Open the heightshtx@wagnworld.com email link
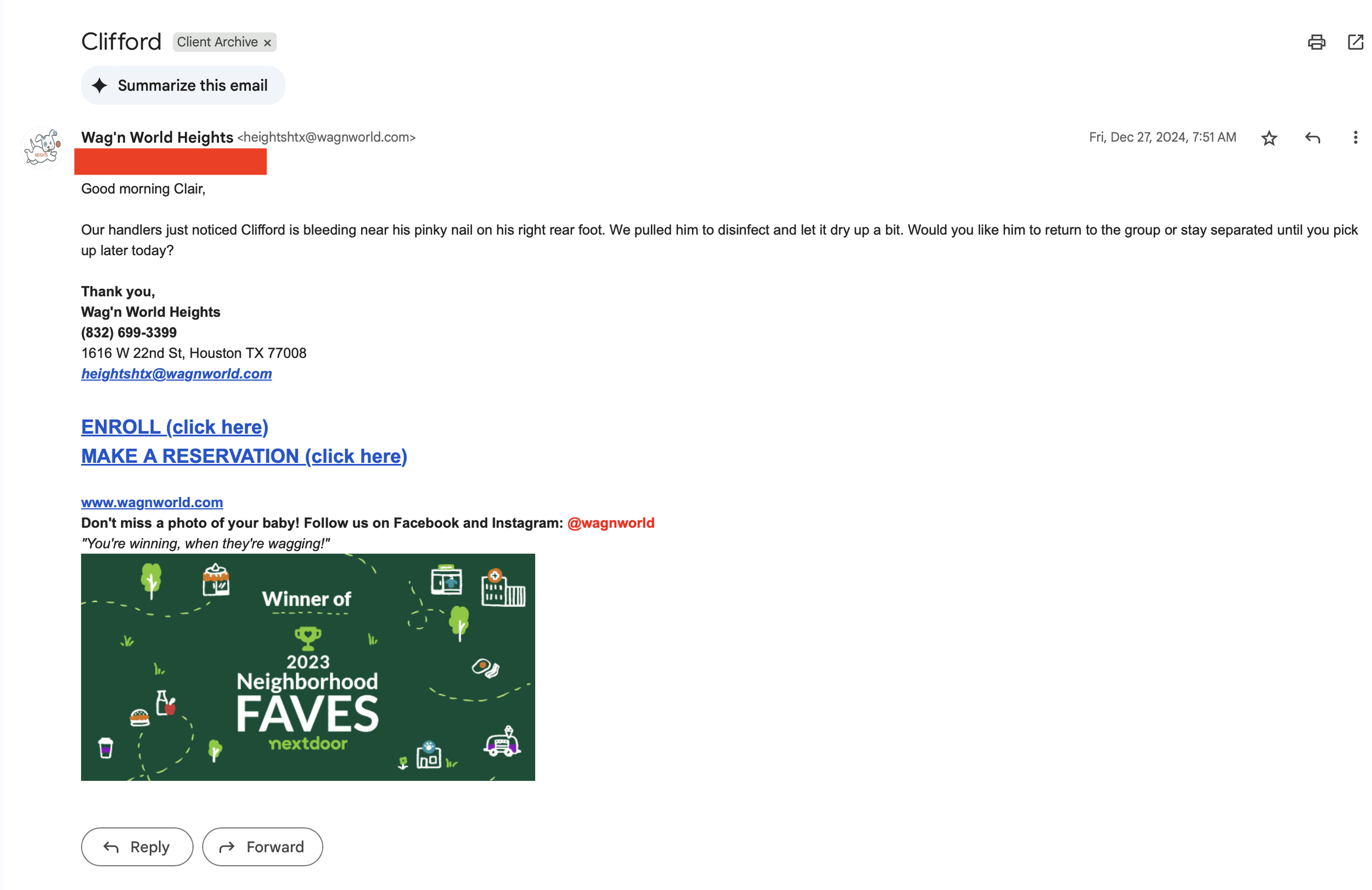This screenshot has height=890, width=1372. click(176, 374)
